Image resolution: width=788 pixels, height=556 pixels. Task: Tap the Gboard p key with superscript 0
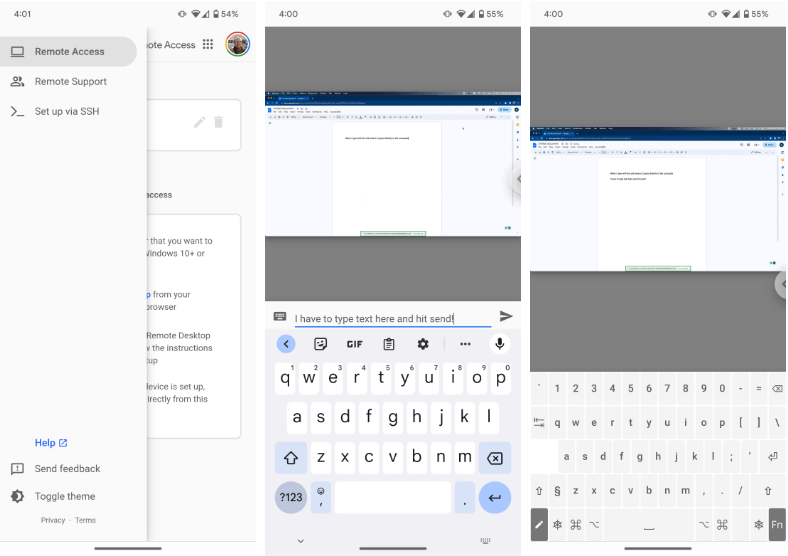click(501, 378)
